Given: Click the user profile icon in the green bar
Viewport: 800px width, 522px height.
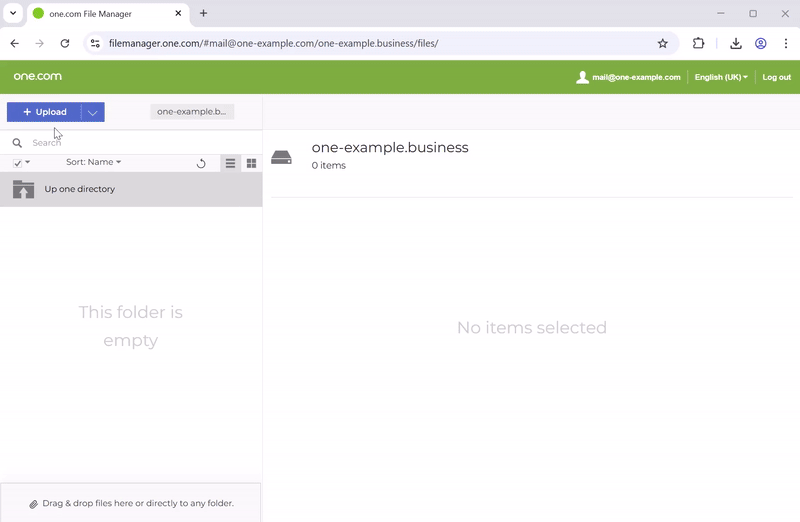Looking at the screenshot, I should [582, 77].
